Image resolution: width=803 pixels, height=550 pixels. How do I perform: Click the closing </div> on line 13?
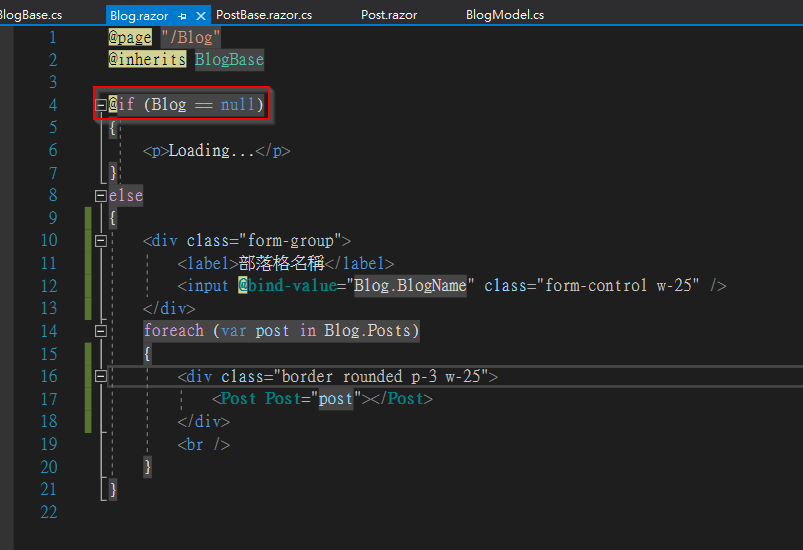(x=169, y=308)
